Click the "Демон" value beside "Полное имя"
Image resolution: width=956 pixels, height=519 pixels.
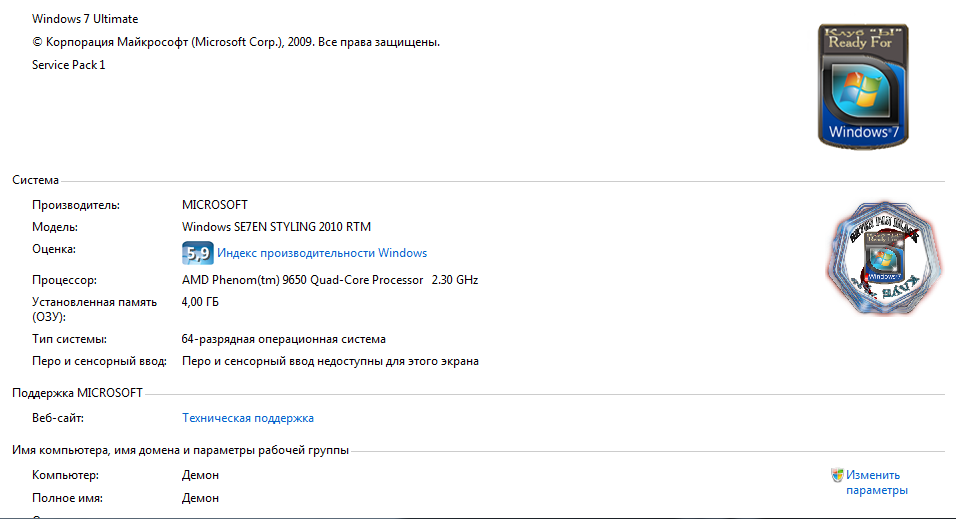[200, 498]
